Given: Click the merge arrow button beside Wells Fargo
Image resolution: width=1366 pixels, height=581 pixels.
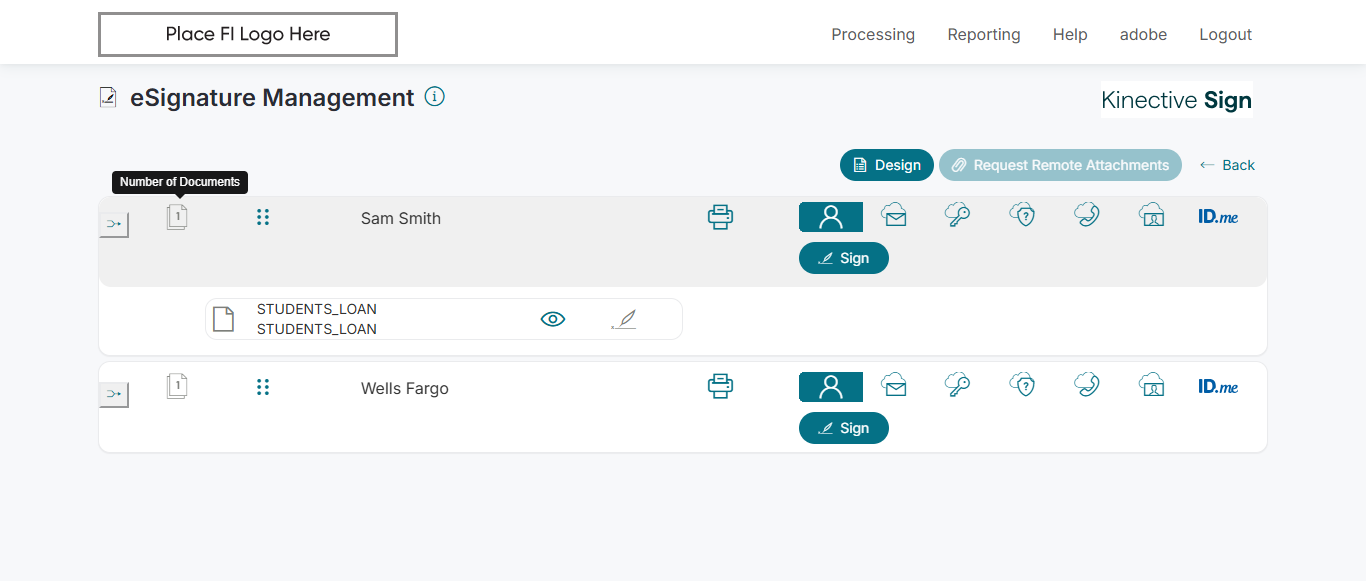Looking at the screenshot, I should point(114,394).
